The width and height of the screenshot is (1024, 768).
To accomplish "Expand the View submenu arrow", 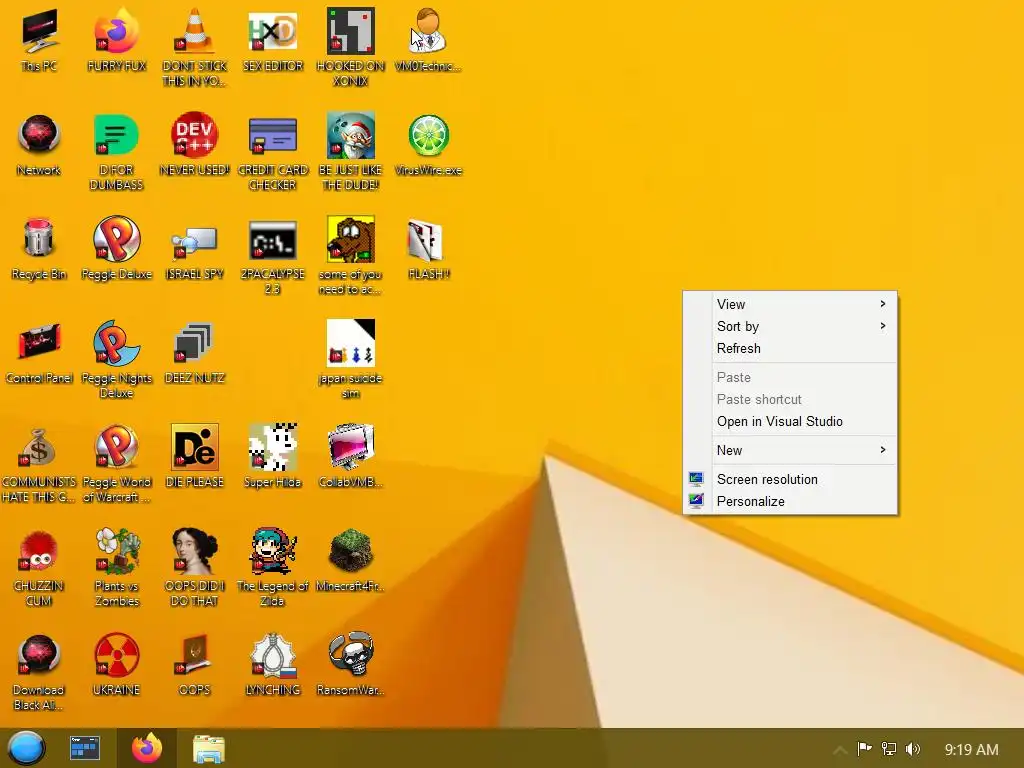I will pos(882,304).
